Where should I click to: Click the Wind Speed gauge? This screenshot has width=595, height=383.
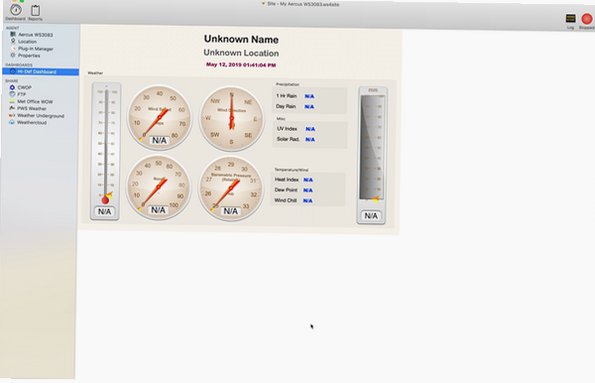pyautogui.click(x=159, y=117)
